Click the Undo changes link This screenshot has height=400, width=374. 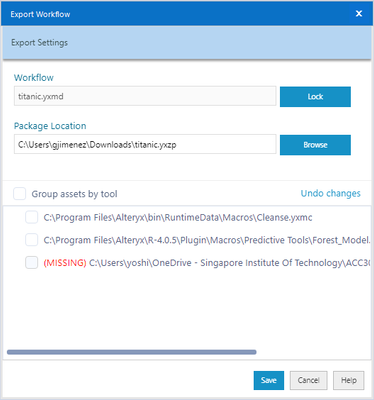coord(330,193)
